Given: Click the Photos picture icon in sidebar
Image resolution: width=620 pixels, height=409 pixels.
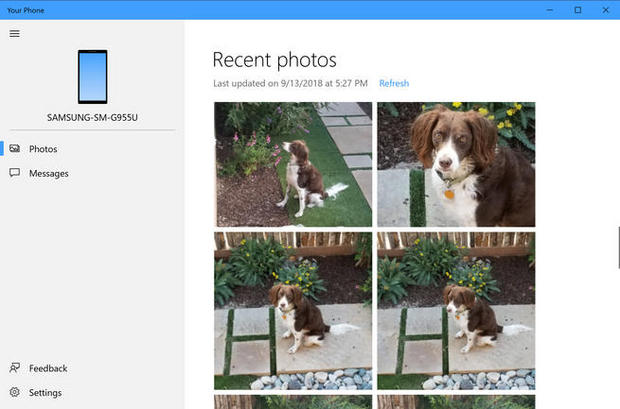Looking at the screenshot, I should pos(15,148).
